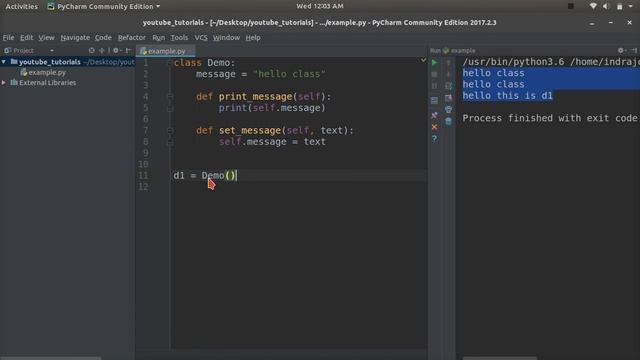Click the restore layout icon in Run toolbar
Image resolution: width=640 pixels, height=360 pixels.
click(434, 100)
